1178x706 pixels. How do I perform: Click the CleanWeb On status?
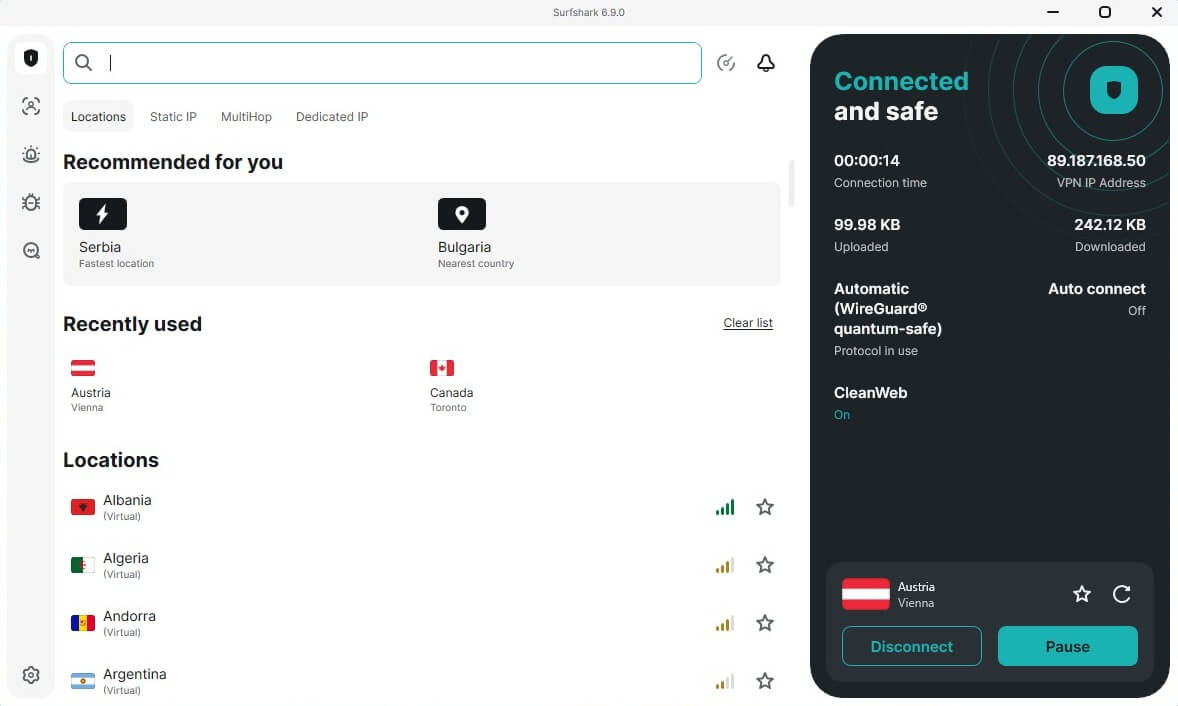coord(842,415)
